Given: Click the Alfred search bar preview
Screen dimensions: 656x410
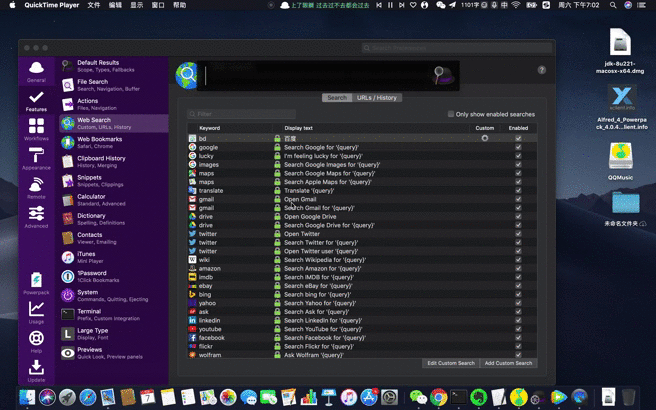Looking at the screenshot, I should click(x=328, y=76).
